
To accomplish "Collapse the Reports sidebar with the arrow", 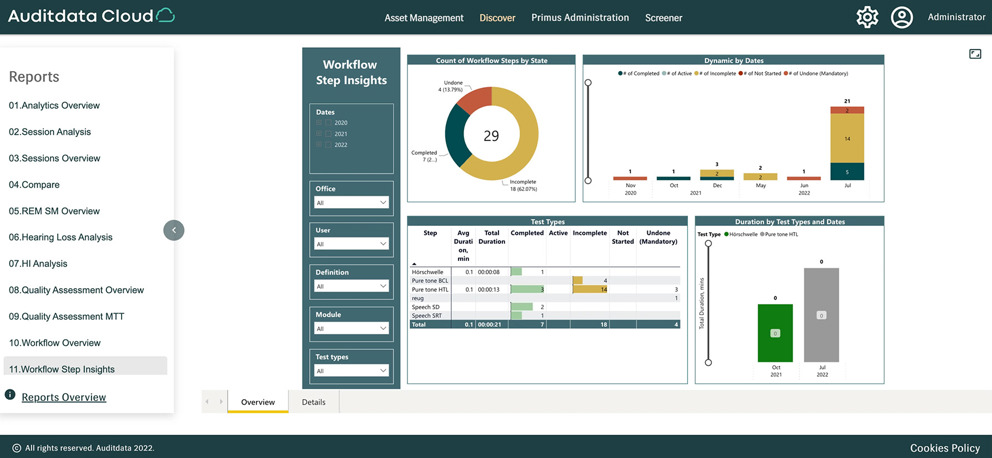I will 174,230.
